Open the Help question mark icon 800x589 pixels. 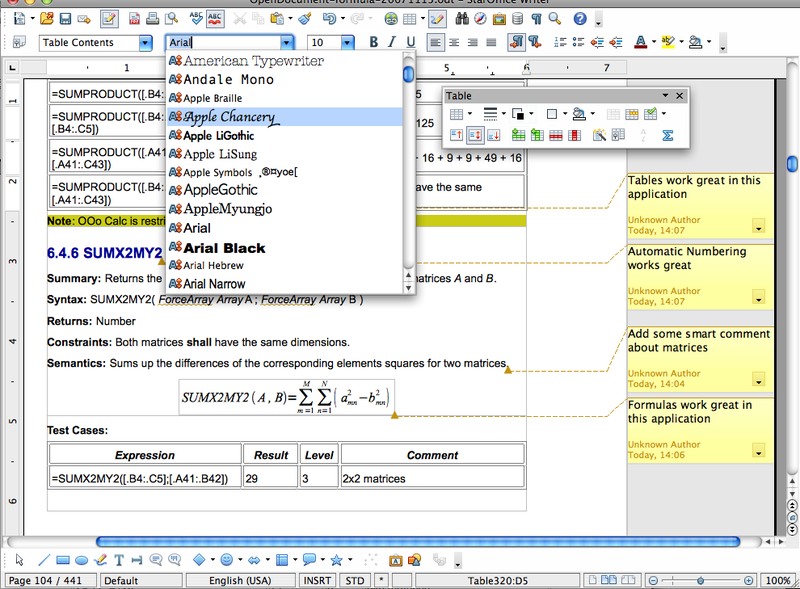pos(580,19)
